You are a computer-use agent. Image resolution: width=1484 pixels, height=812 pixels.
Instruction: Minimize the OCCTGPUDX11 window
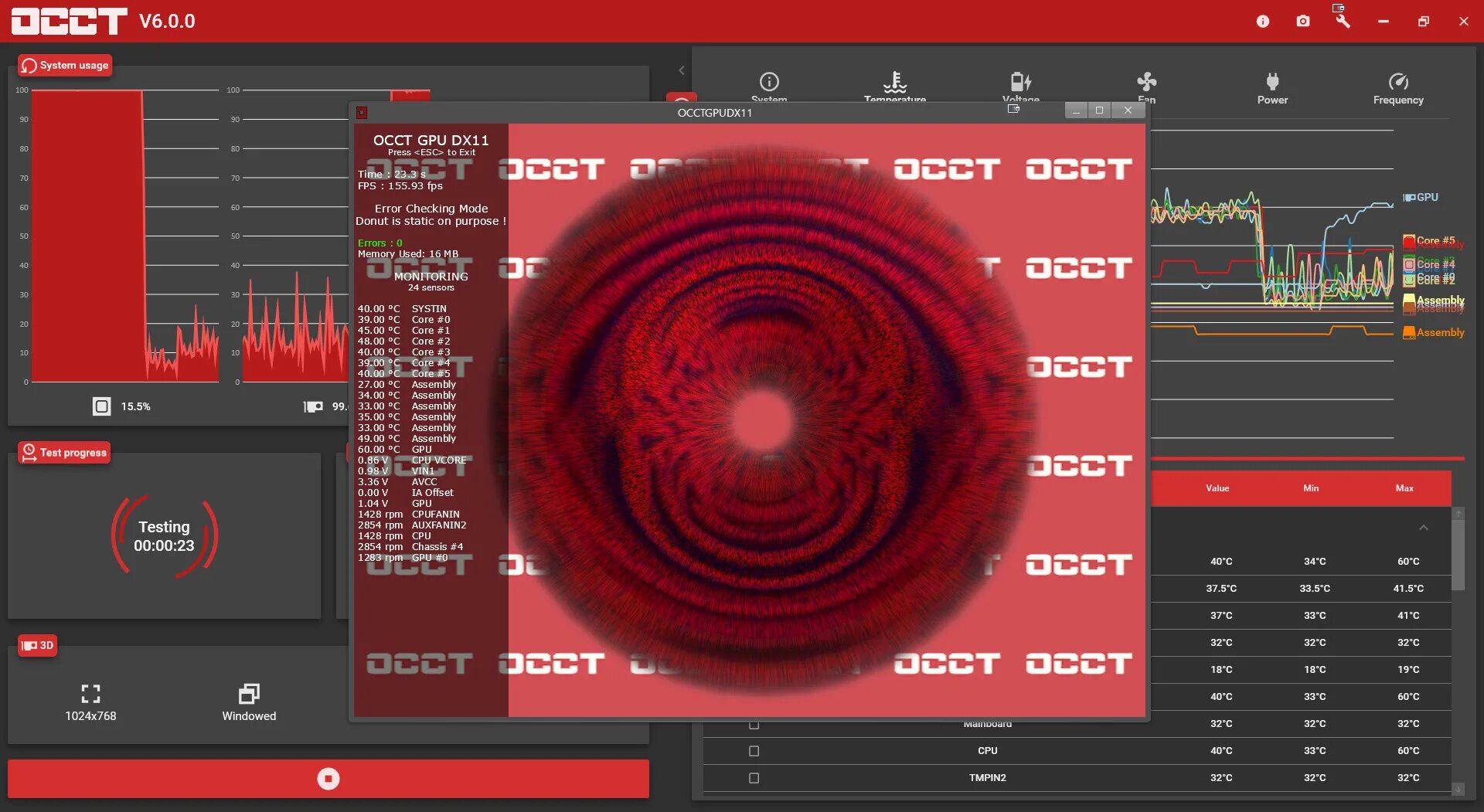tap(1076, 110)
